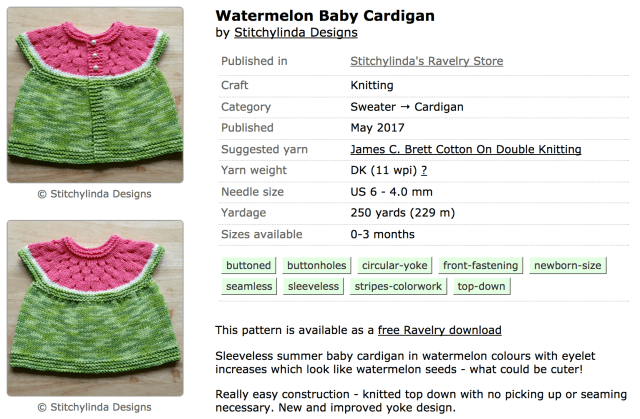Screen dimensions: 640x419
Task: Select the 'buttonholes' tag
Action: 315,266
